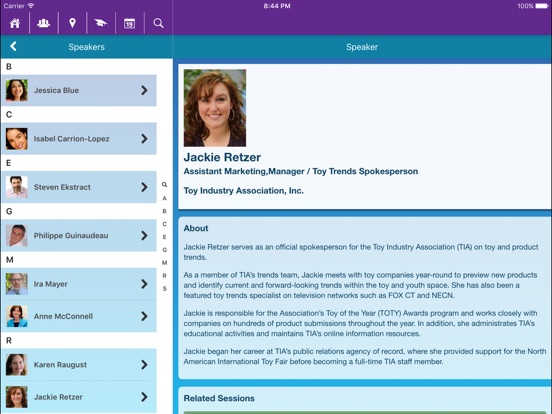552x414 pixels.
Task: Click the search magnifier in the top toolbar
Action: [158, 23]
